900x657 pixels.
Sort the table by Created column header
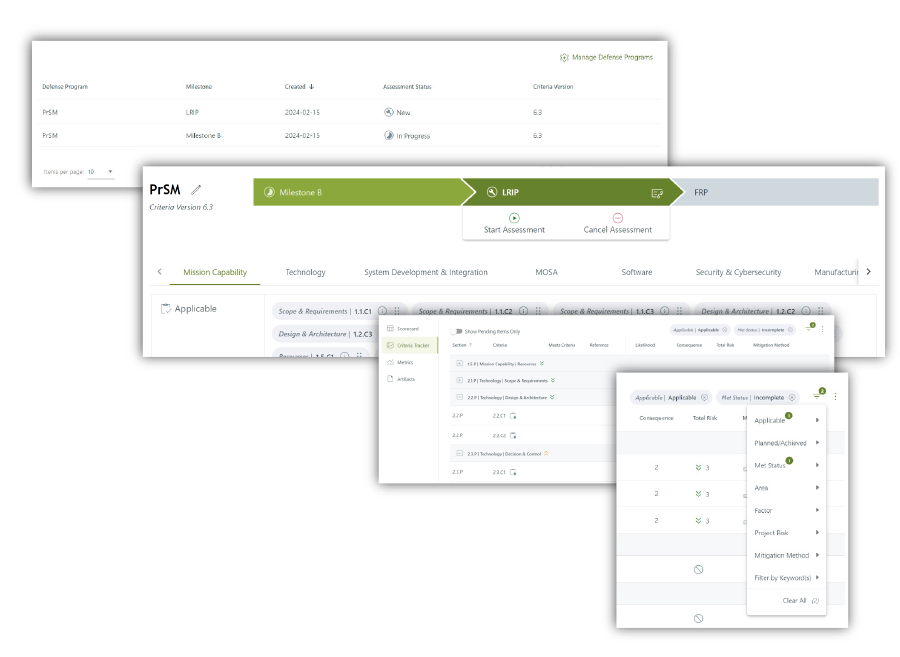(299, 87)
